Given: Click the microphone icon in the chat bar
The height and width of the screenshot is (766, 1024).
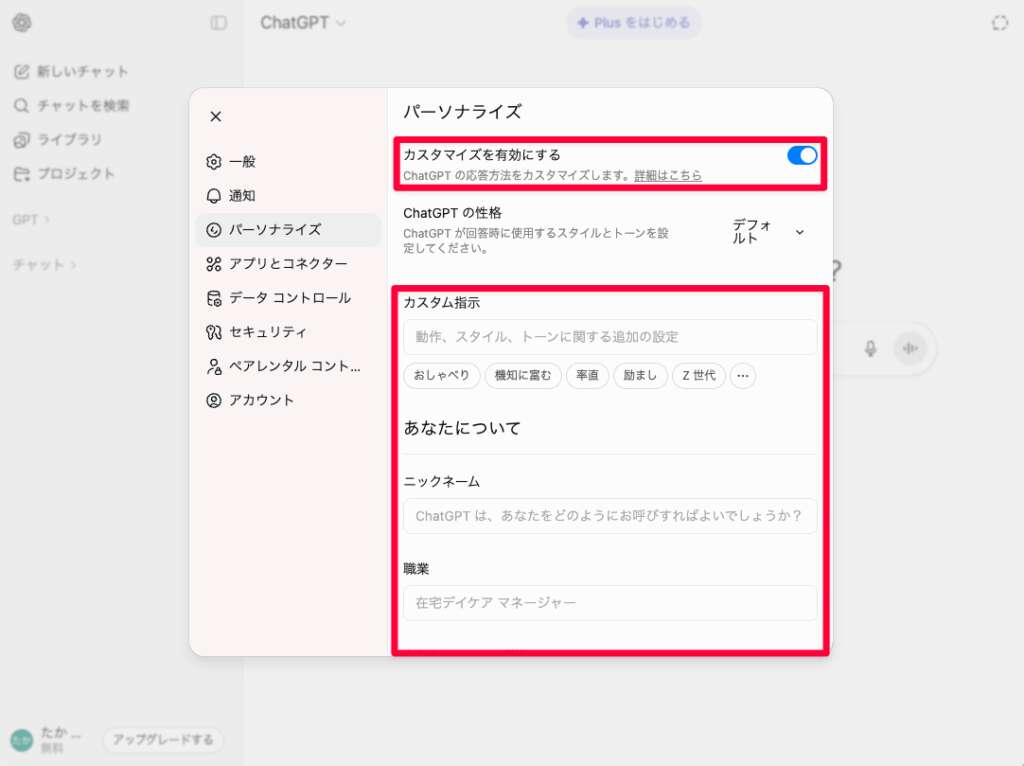Looking at the screenshot, I should coord(870,348).
